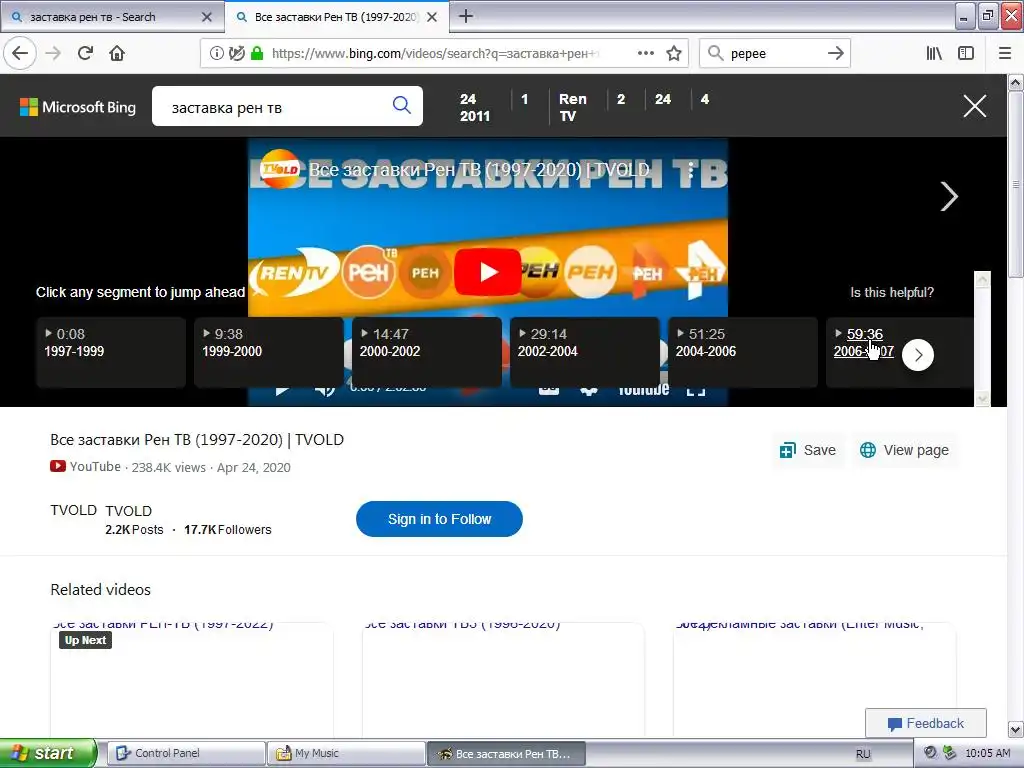Screen dimensions: 1024x768
Task: Play the video with the red YouTube button
Action: coord(487,272)
